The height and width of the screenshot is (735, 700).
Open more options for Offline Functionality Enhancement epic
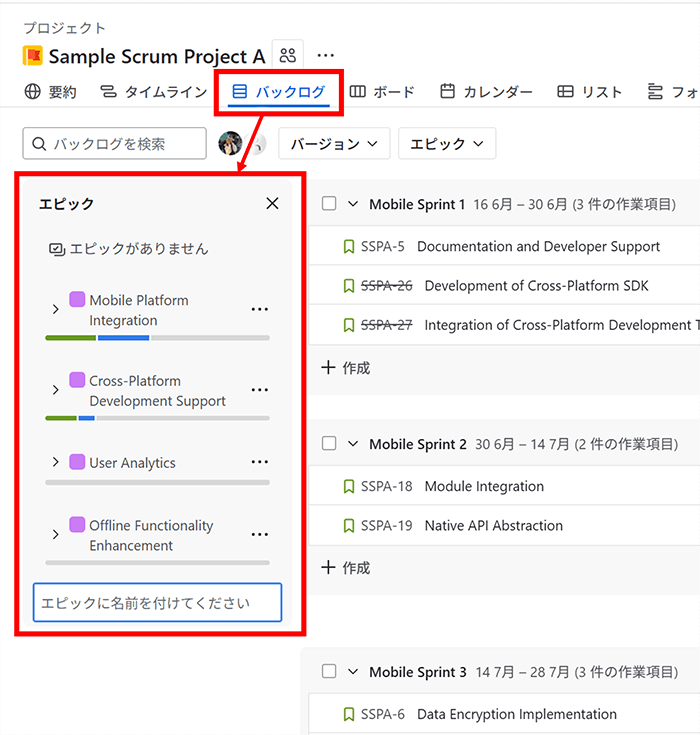pyautogui.click(x=260, y=534)
